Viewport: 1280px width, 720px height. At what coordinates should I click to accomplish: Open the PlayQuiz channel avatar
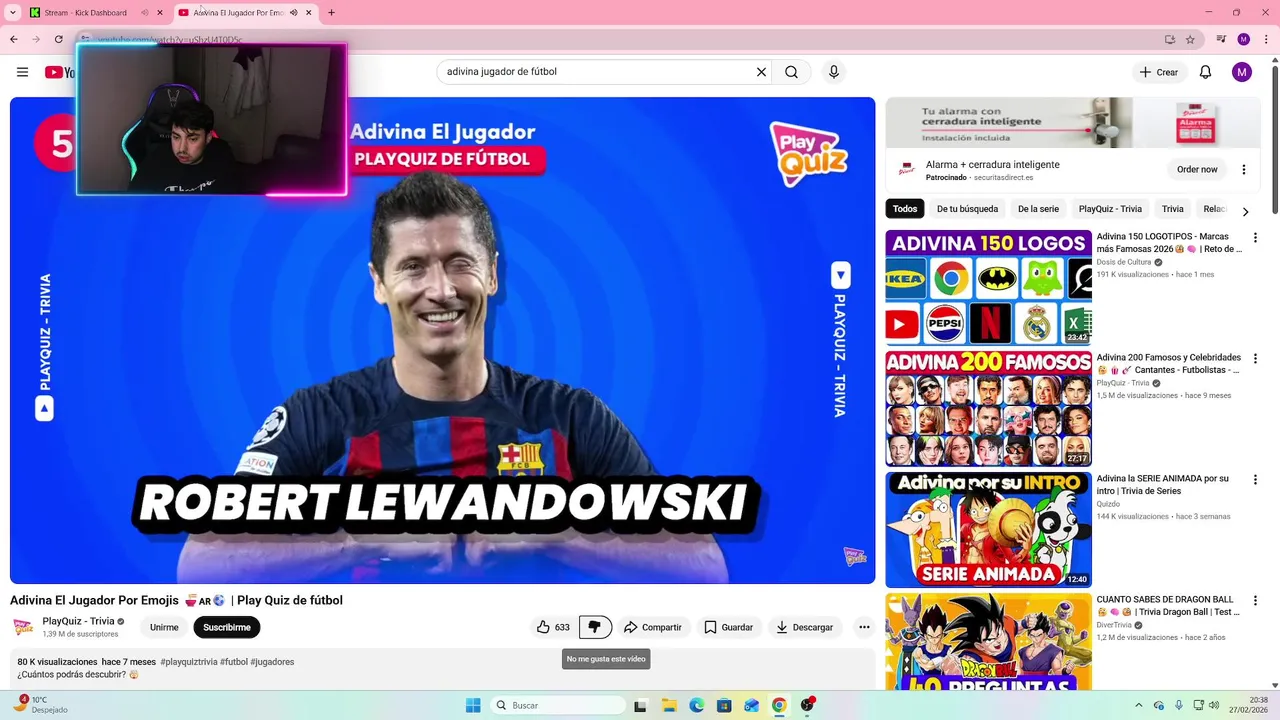click(23, 627)
